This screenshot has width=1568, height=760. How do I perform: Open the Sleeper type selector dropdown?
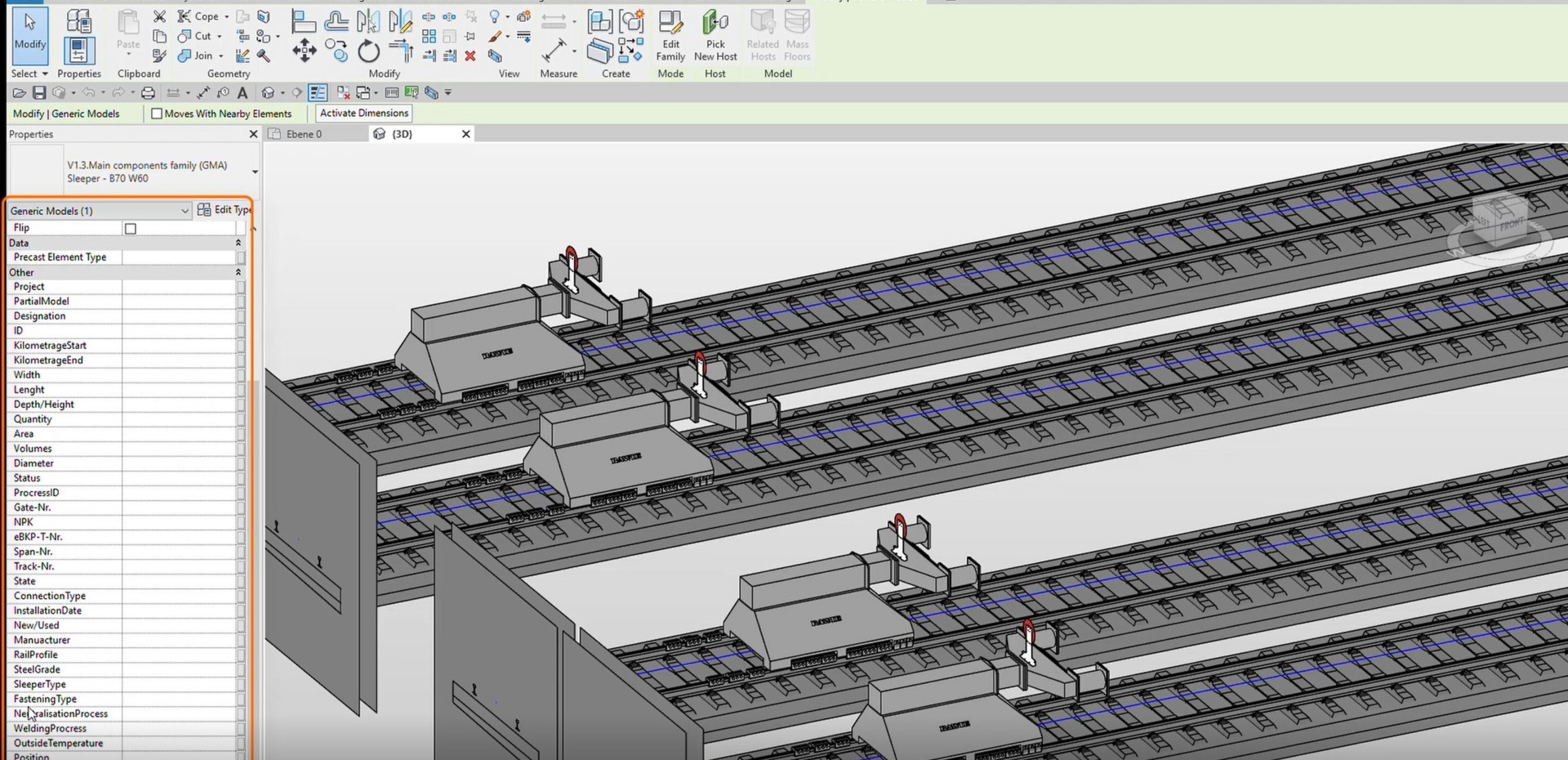[x=255, y=172]
